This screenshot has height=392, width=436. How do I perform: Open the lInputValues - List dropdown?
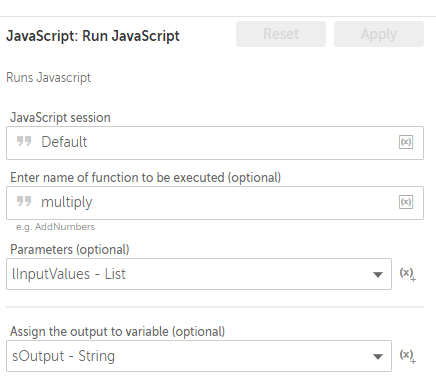(x=199, y=274)
